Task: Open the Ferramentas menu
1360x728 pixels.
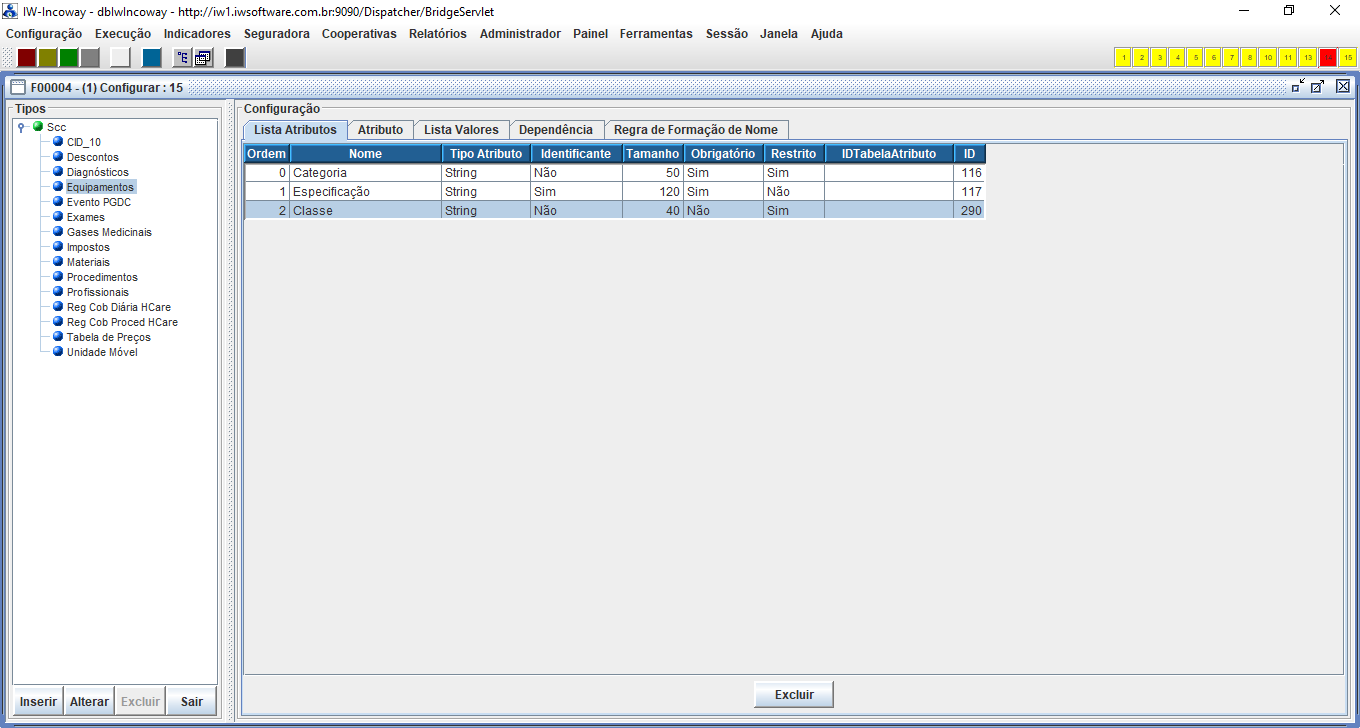Action: [656, 34]
